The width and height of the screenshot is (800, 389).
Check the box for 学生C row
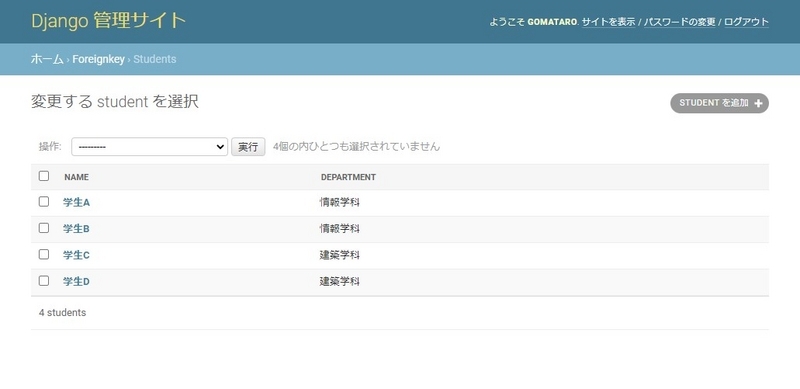point(44,254)
